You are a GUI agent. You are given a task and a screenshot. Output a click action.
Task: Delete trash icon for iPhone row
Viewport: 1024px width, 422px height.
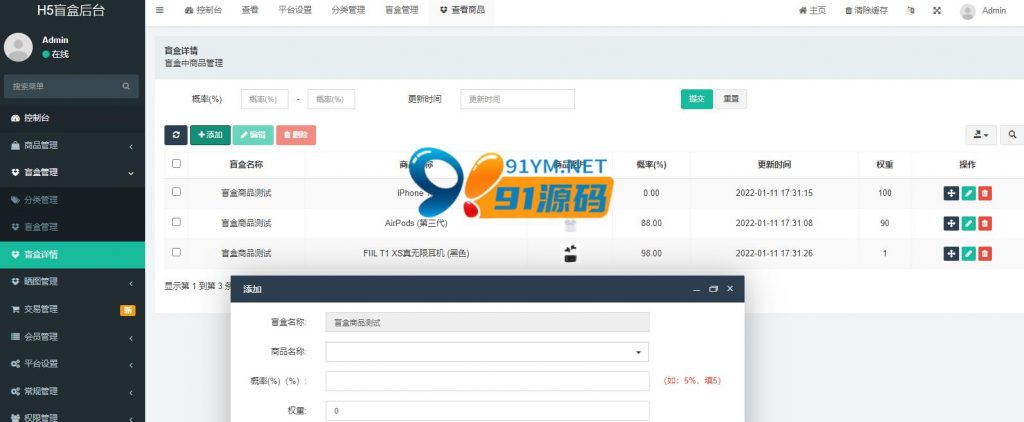[x=985, y=193]
